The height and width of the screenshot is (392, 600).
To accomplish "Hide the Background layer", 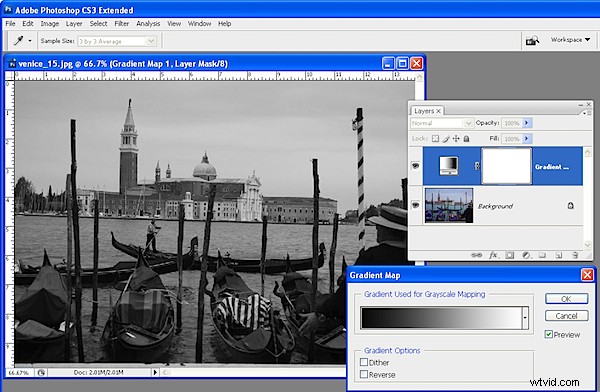I will coord(416,206).
